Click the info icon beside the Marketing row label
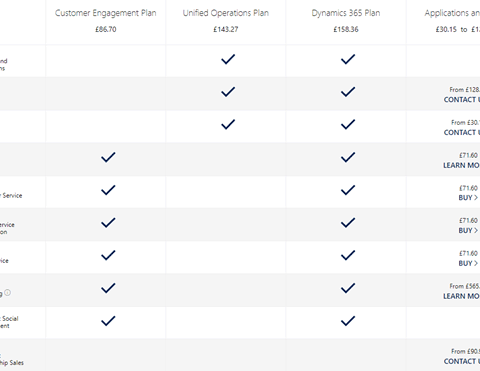 click(7, 293)
